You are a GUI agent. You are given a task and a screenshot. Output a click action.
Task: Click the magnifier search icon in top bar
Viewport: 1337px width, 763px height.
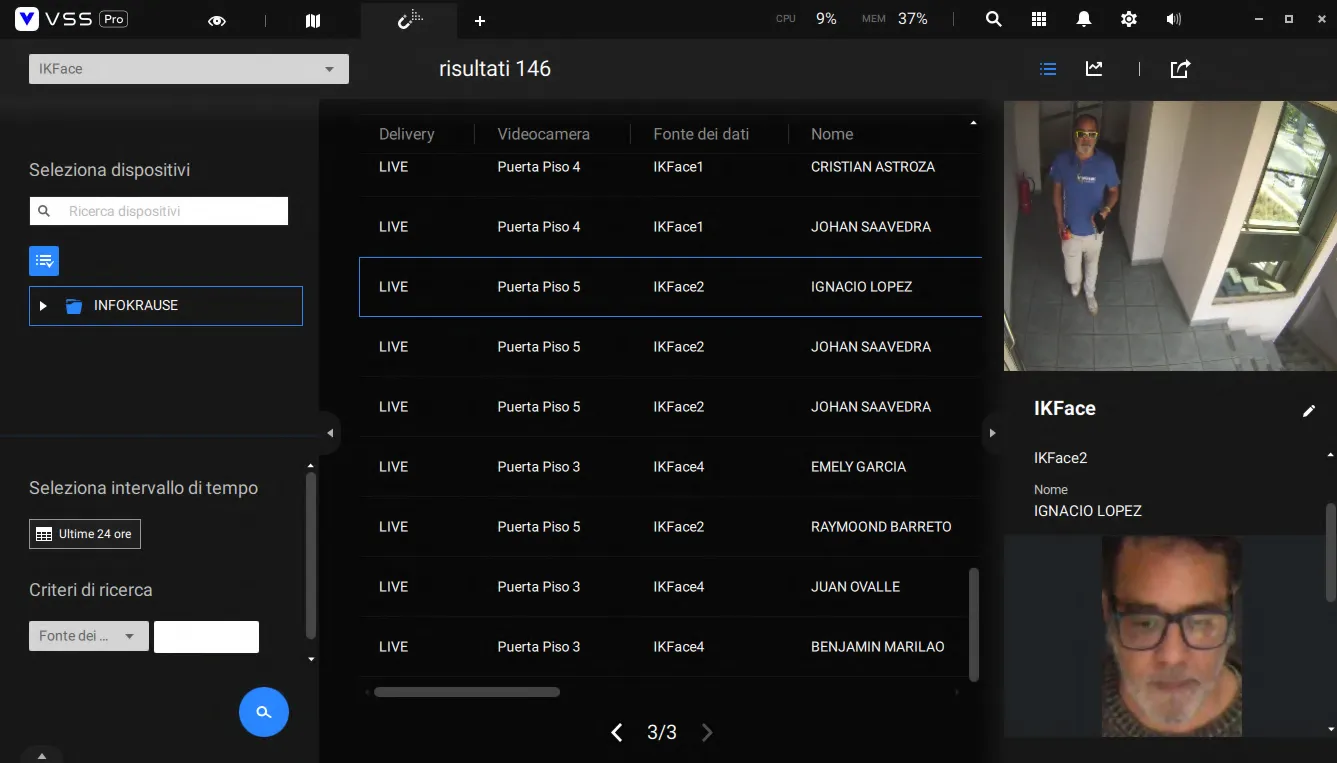(x=993, y=19)
